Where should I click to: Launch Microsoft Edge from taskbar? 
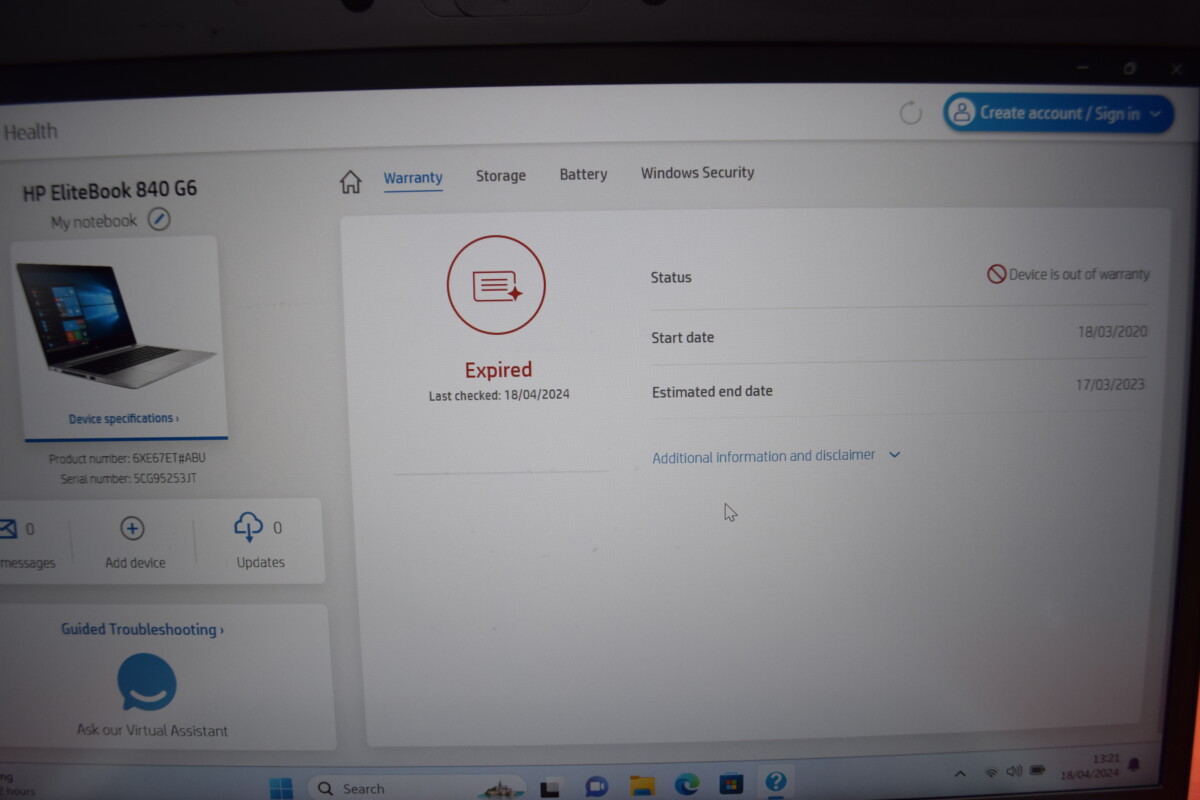click(x=686, y=785)
